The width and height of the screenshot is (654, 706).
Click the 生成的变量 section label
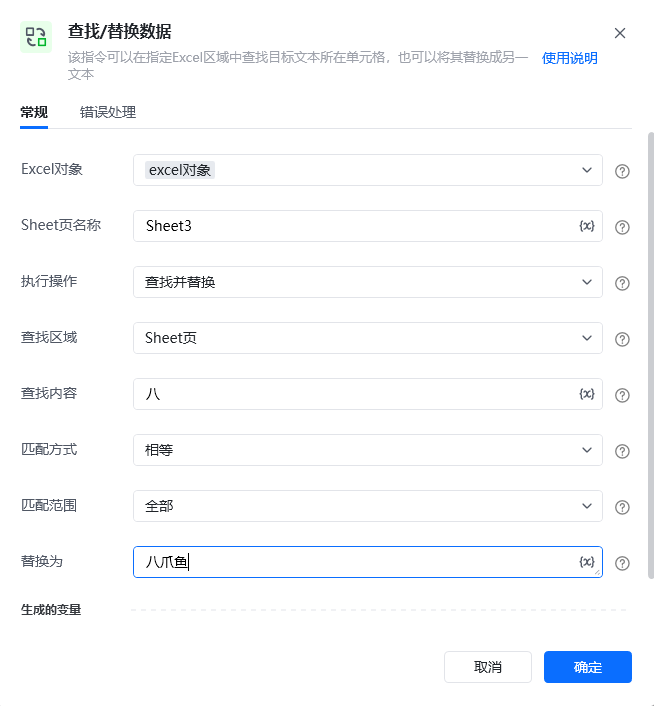pyautogui.click(x=51, y=610)
